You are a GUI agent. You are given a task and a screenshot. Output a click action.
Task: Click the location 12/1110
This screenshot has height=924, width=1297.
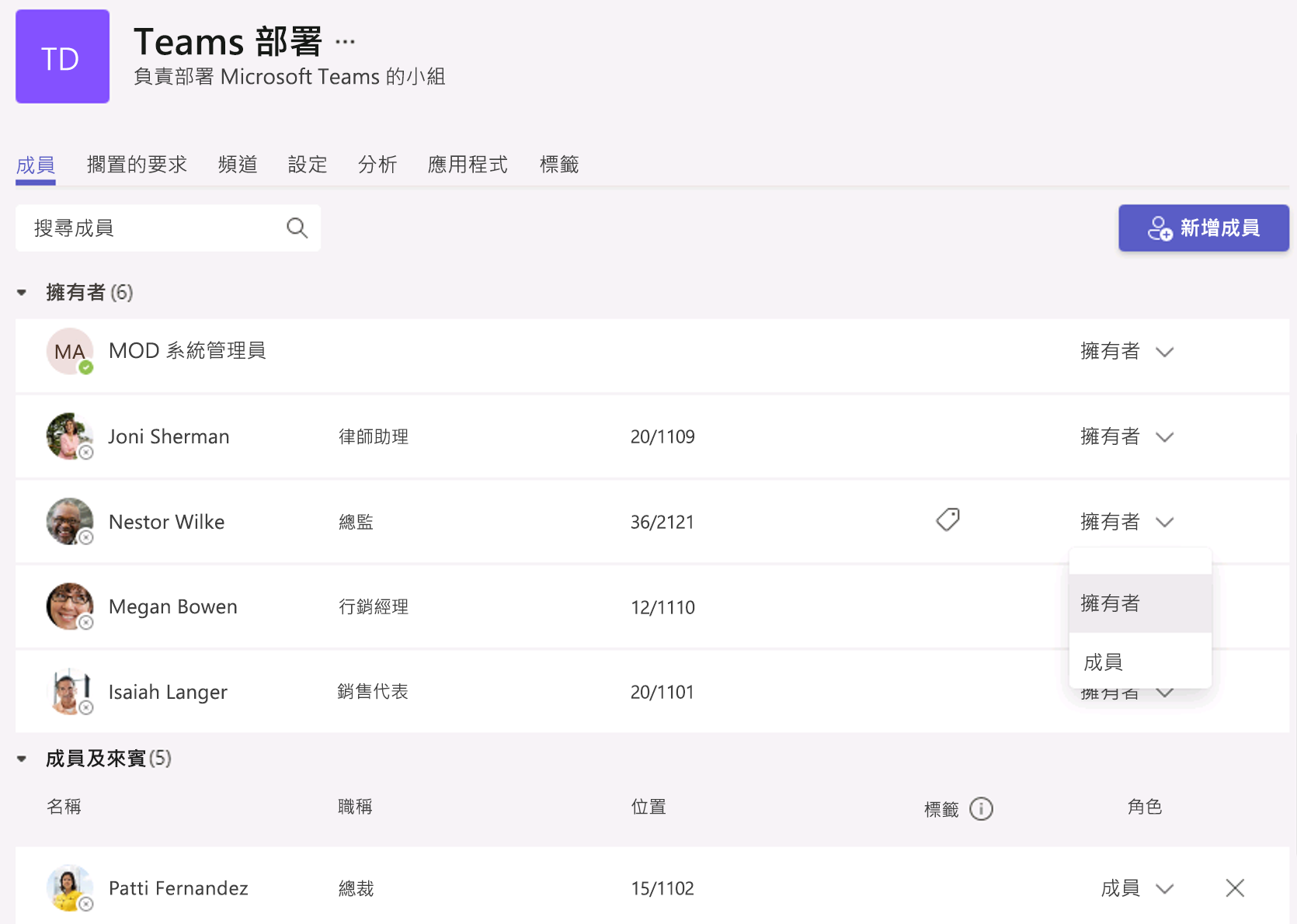click(x=662, y=607)
